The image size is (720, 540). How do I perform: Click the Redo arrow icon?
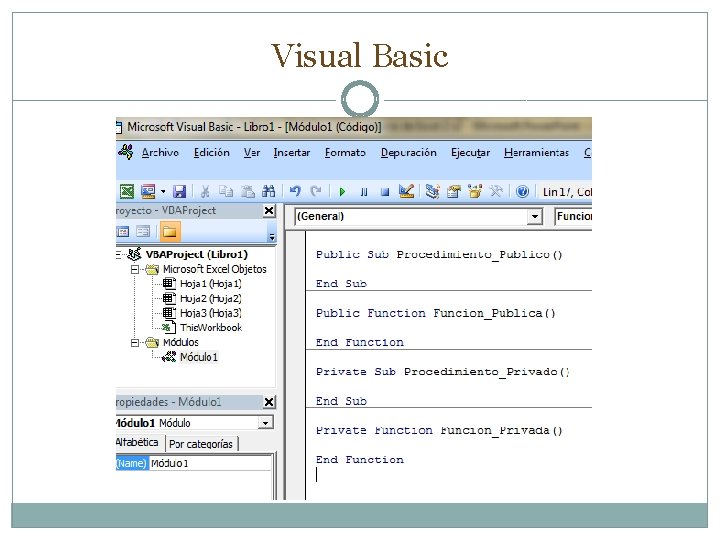pos(316,191)
